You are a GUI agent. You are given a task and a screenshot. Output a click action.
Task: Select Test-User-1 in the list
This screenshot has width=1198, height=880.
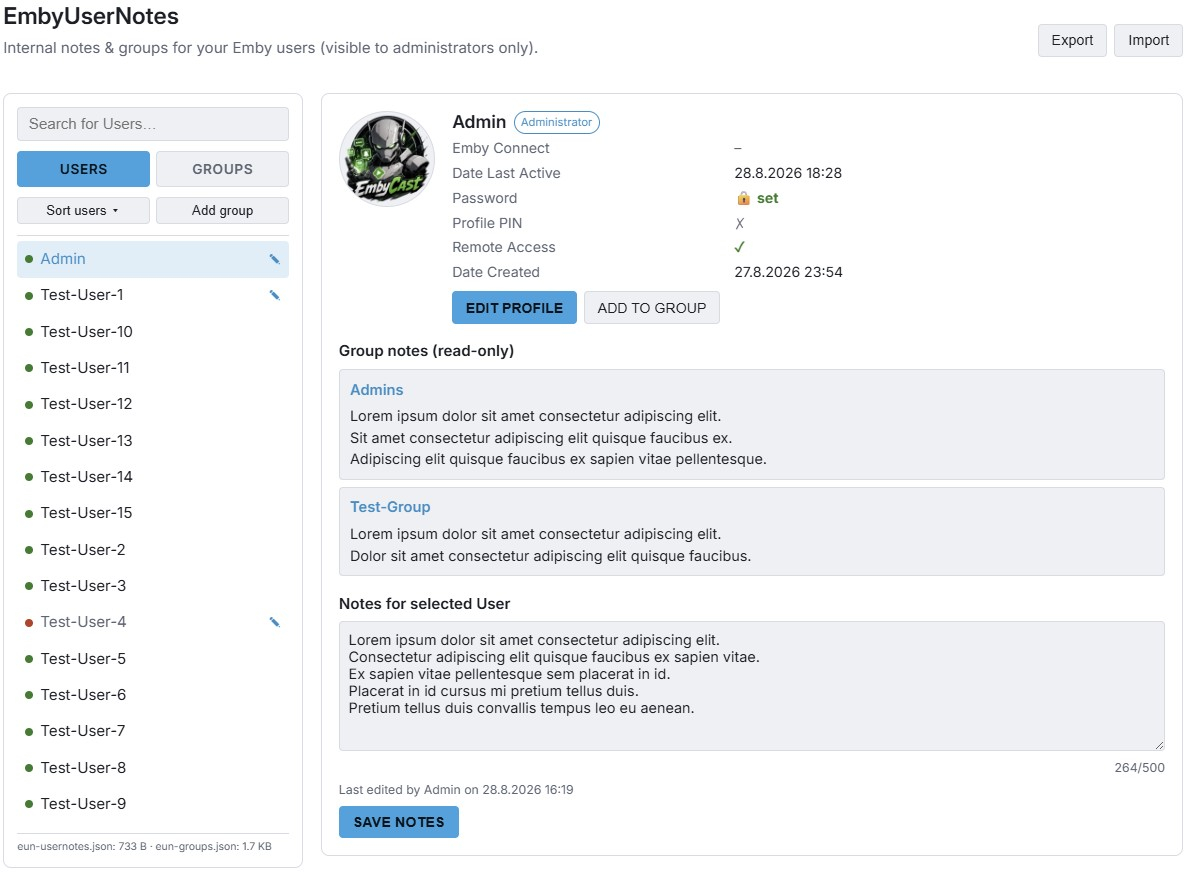coord(153,295)
